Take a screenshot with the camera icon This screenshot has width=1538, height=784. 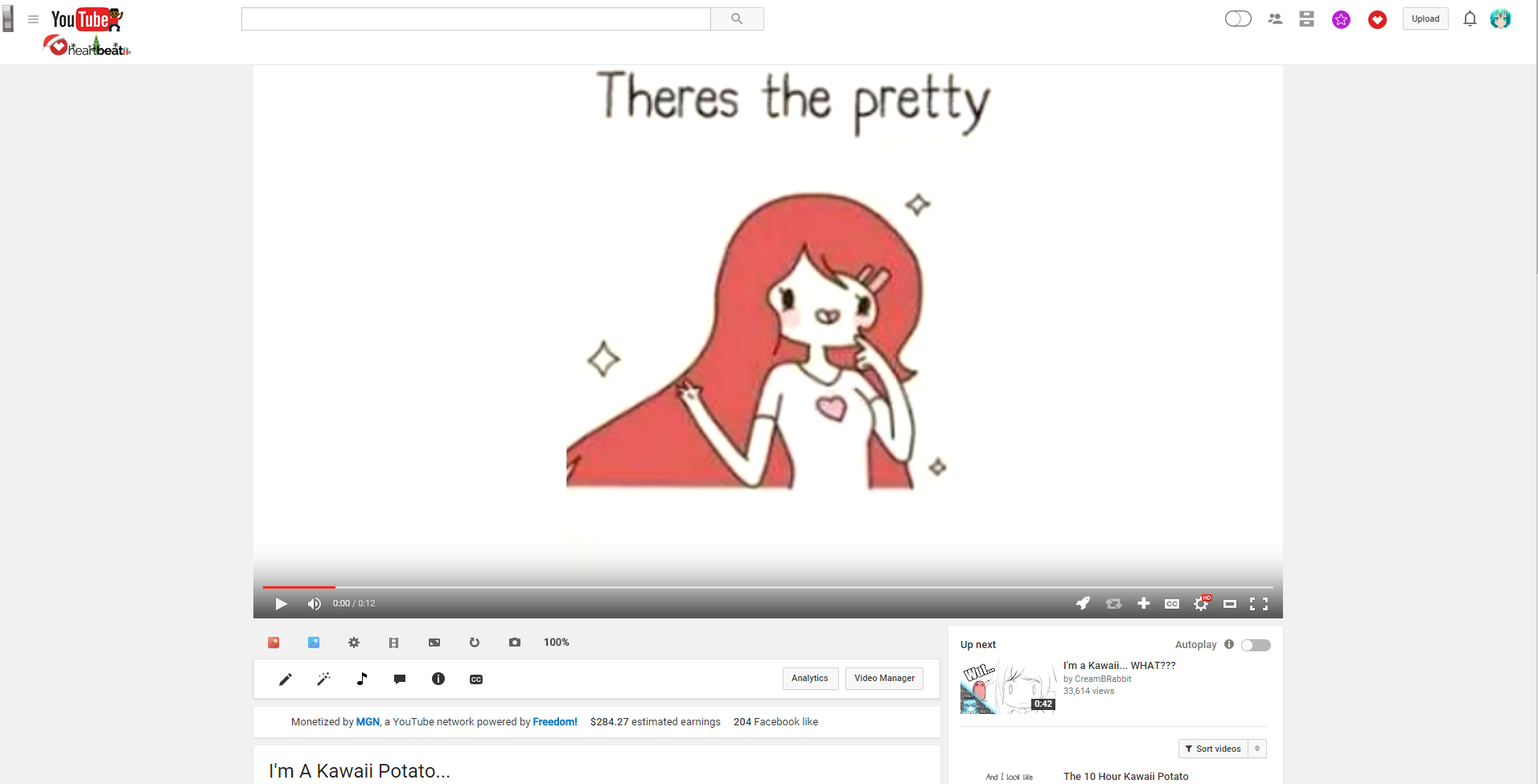(x=515, y=642)
